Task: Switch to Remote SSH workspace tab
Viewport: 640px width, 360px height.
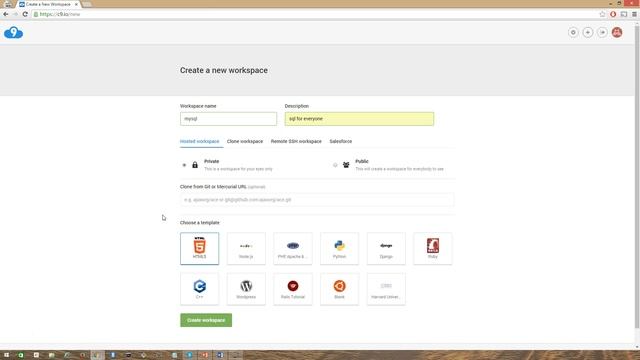Action: [296, 141]
